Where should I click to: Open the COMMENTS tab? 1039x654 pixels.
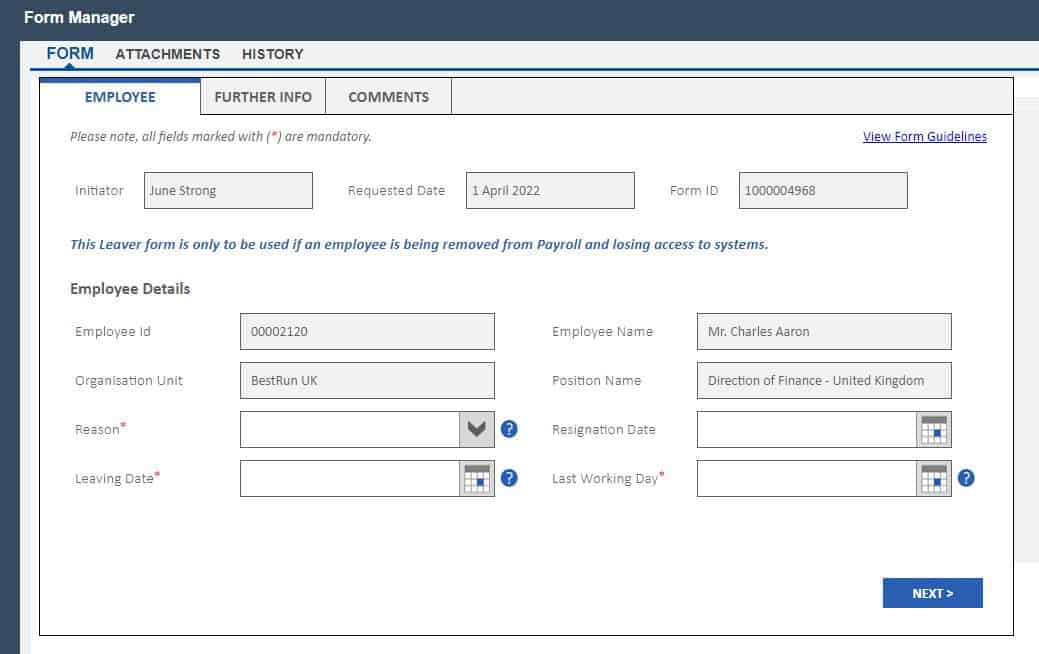coord(388,97)
